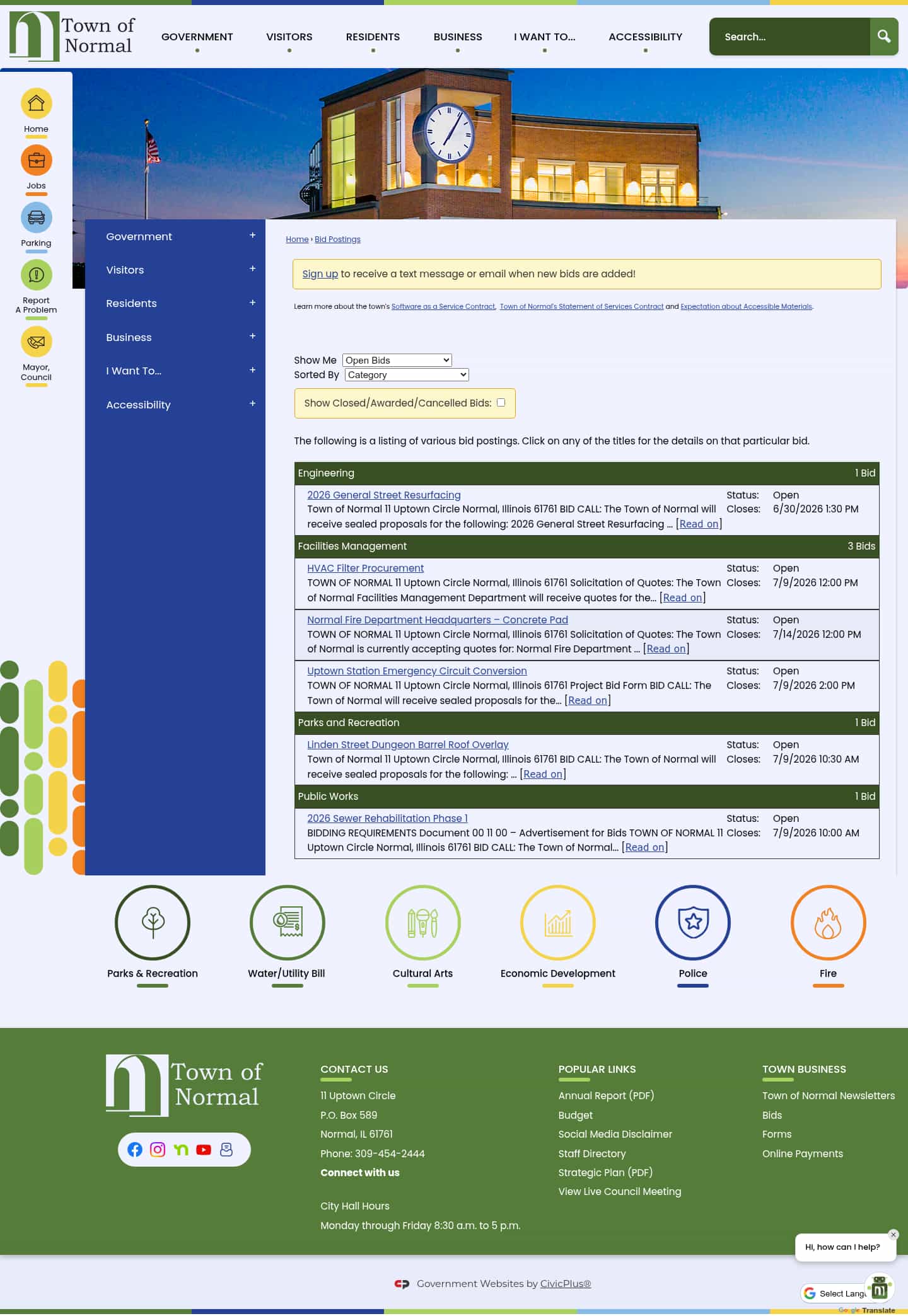Close the chat help bubble

tap(893, 1235)
